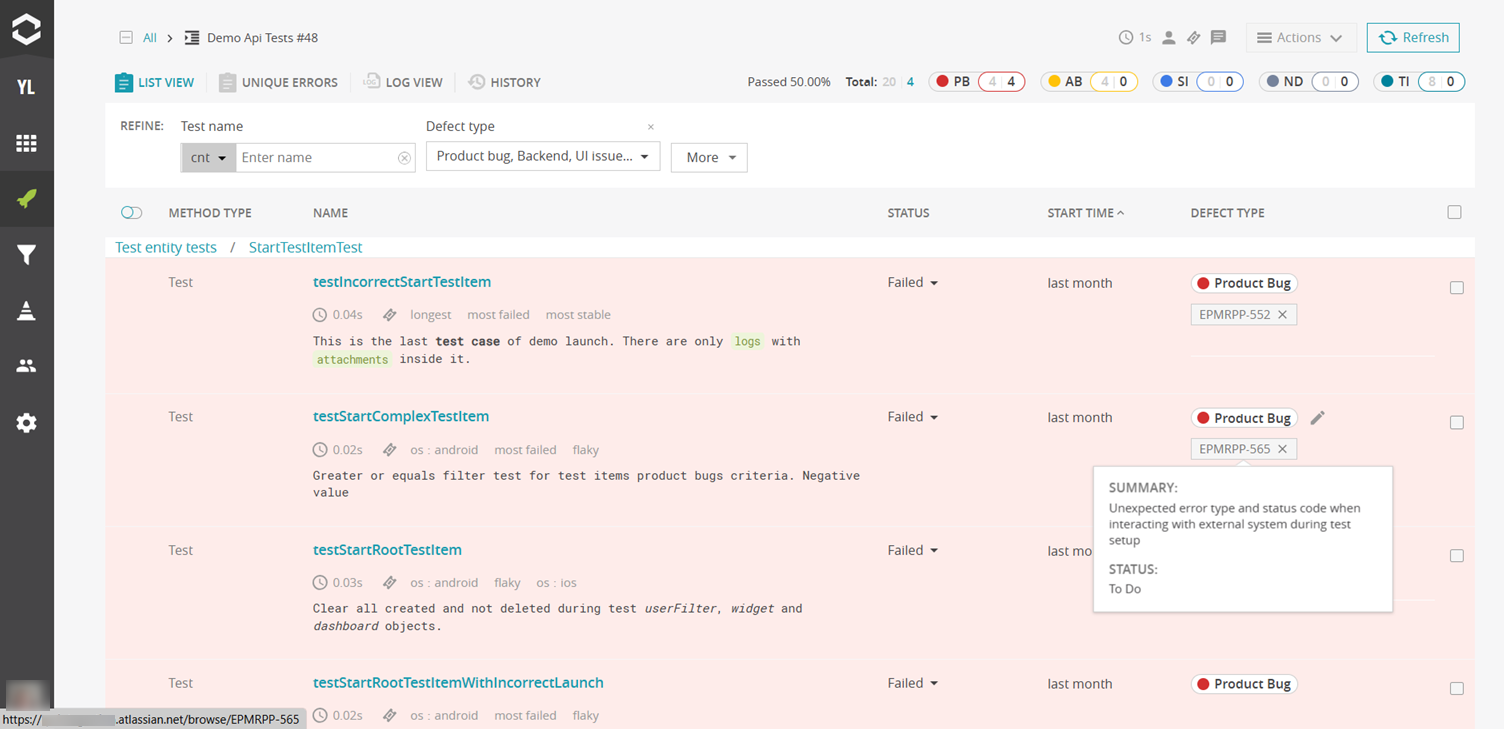Click the 'most stable' attribute tag
1504x729 pixels.
[578, 315]
